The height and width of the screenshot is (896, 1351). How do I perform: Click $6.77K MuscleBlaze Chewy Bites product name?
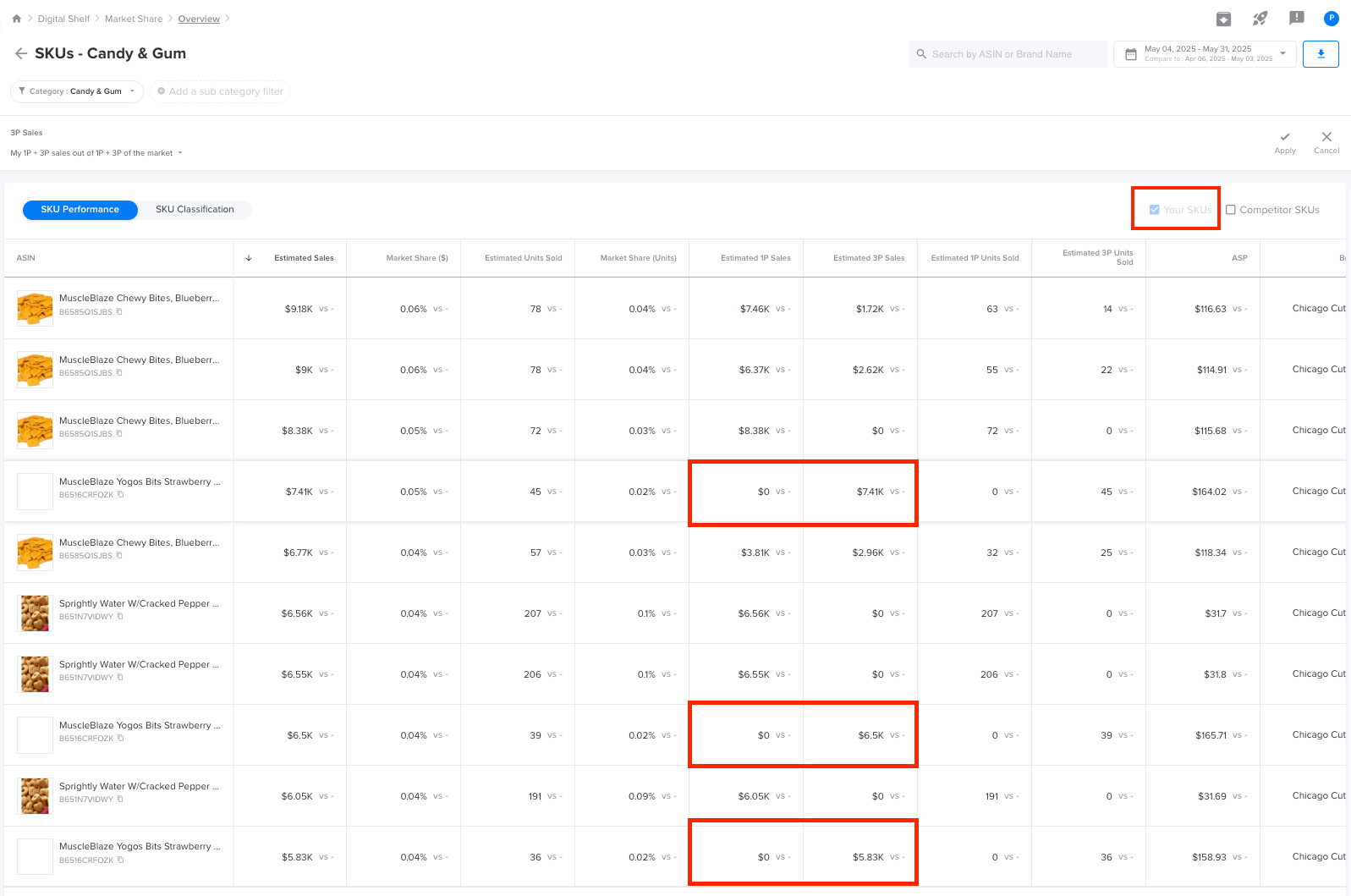click(139, 542)
